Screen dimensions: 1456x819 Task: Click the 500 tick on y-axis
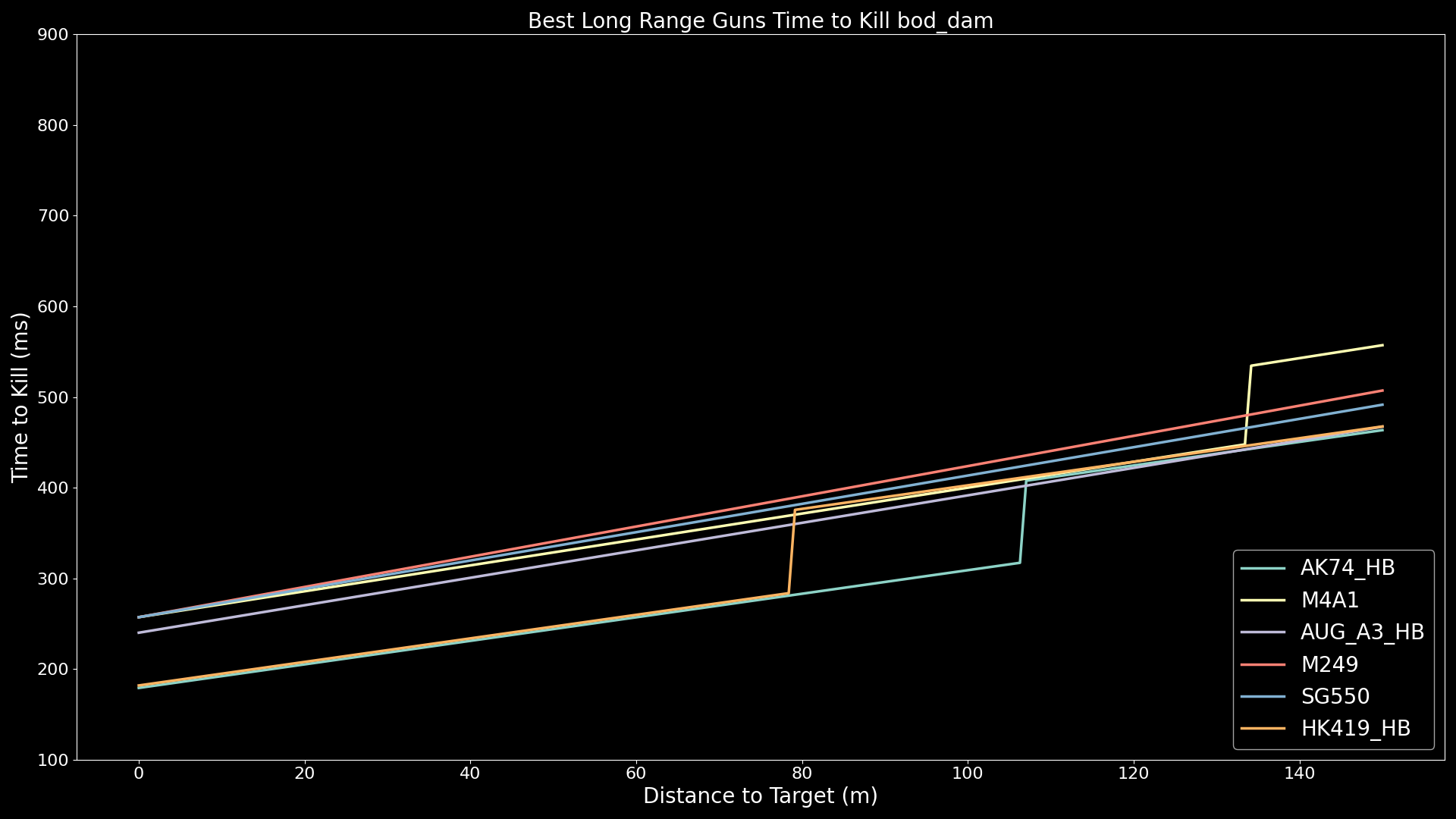coord(52,397)
